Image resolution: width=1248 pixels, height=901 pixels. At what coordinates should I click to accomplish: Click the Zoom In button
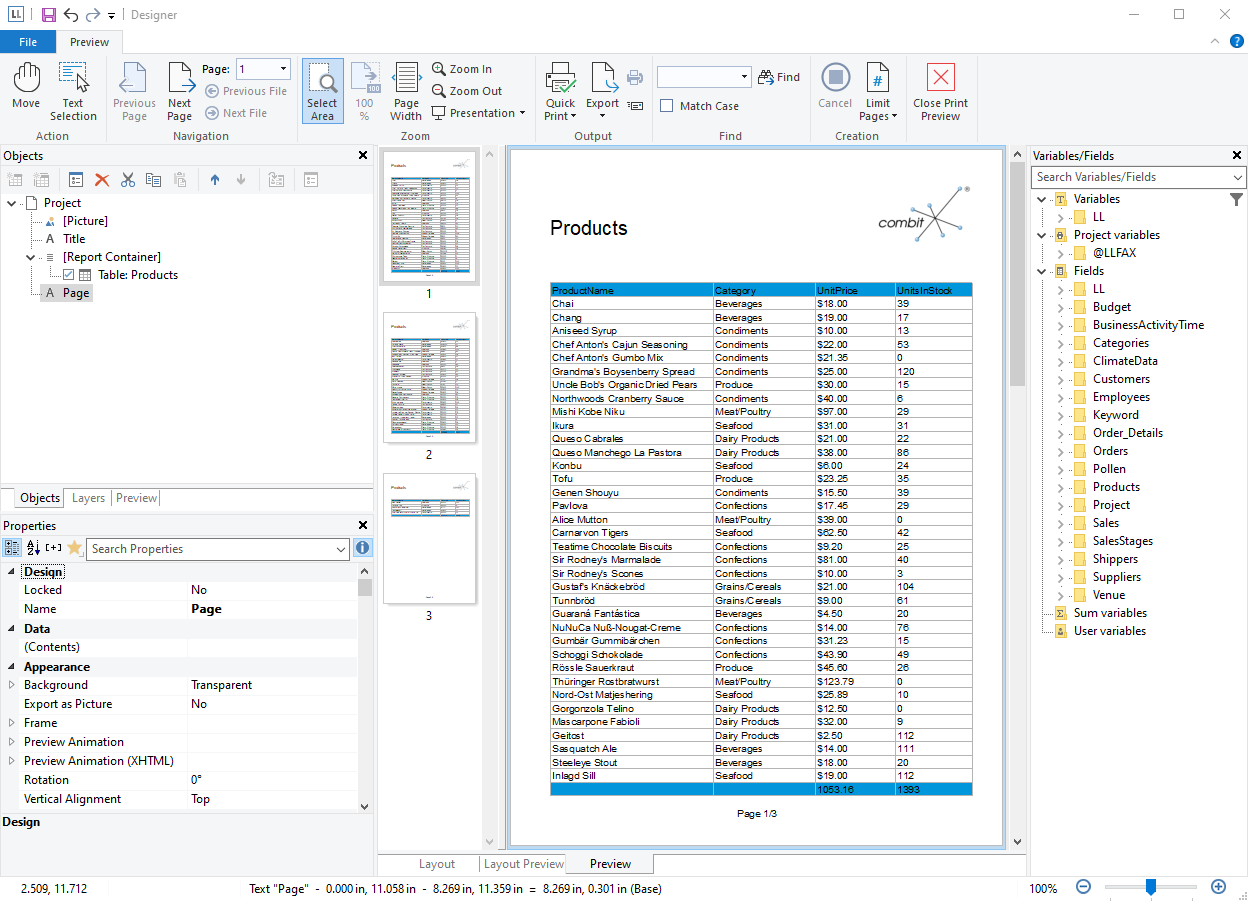pyautogui.click(x=462, y=69)
